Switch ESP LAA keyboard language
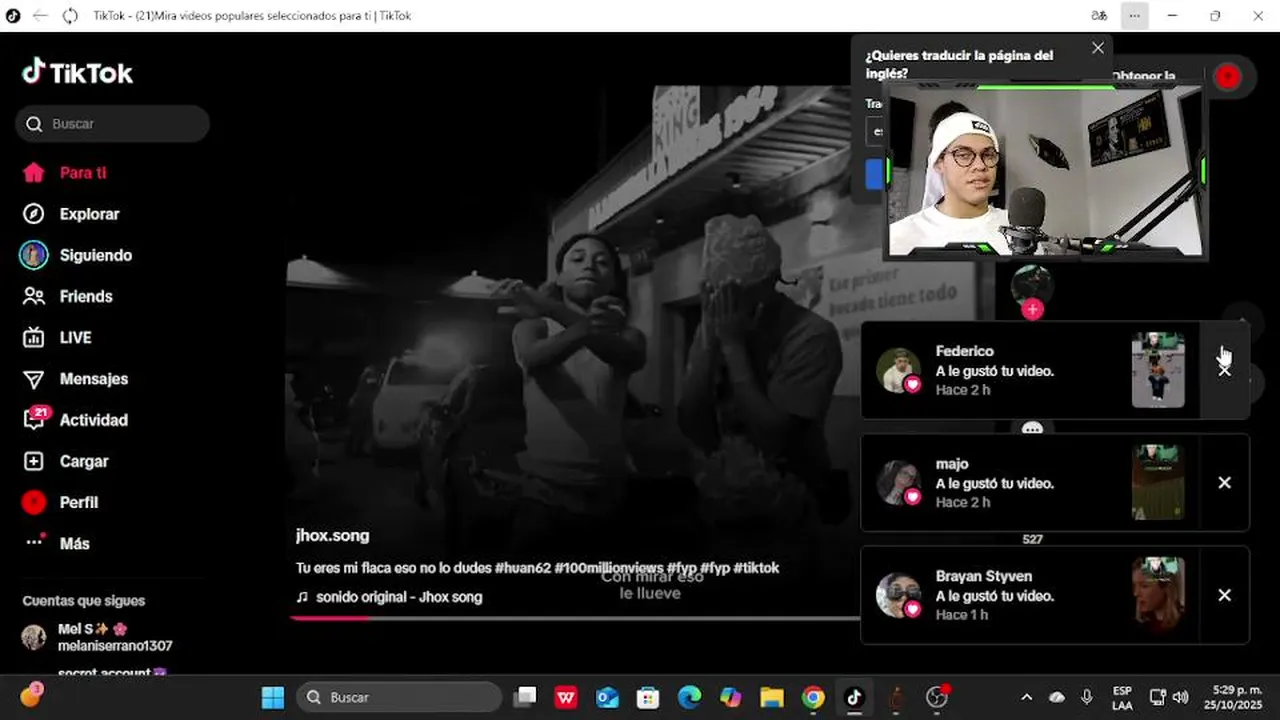 [1122, 697]
